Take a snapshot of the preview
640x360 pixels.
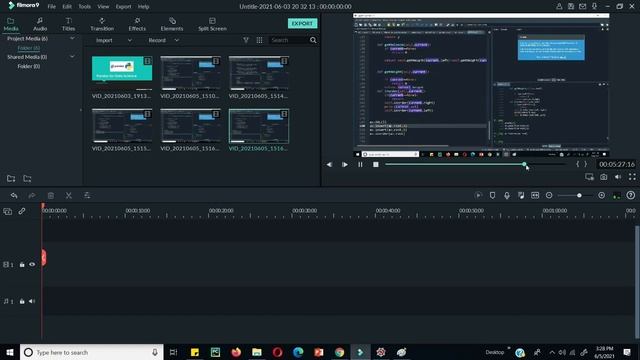tap(604, 177)
